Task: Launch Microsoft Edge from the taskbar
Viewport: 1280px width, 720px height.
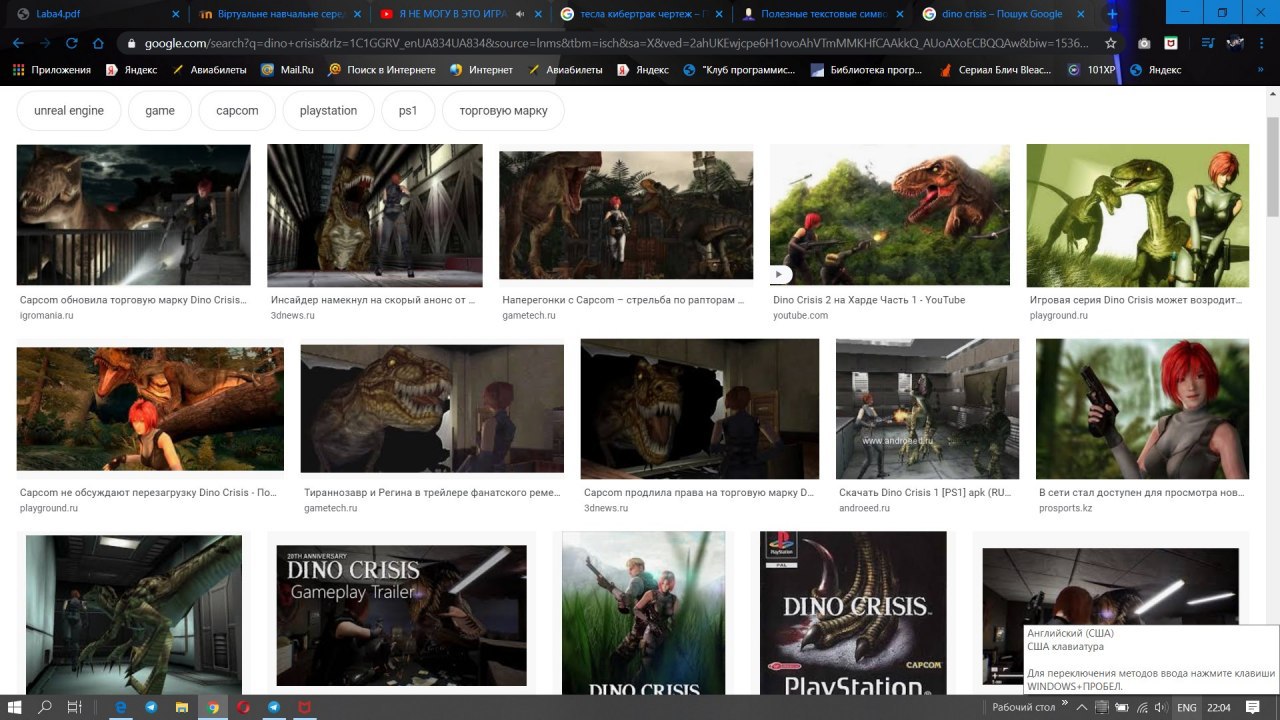Action: [121, 707]
